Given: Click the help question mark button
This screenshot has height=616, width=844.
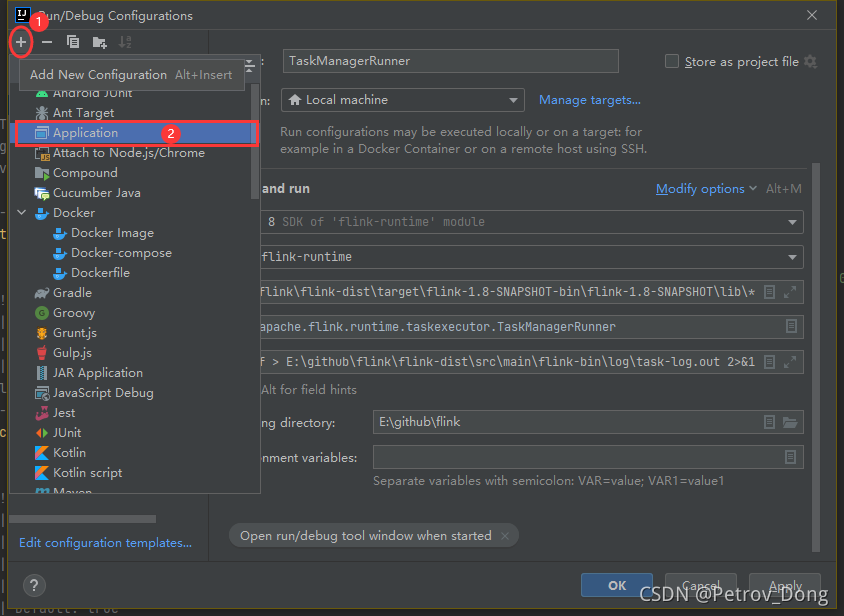Looking at the screenshot, I should click(34, 586).
